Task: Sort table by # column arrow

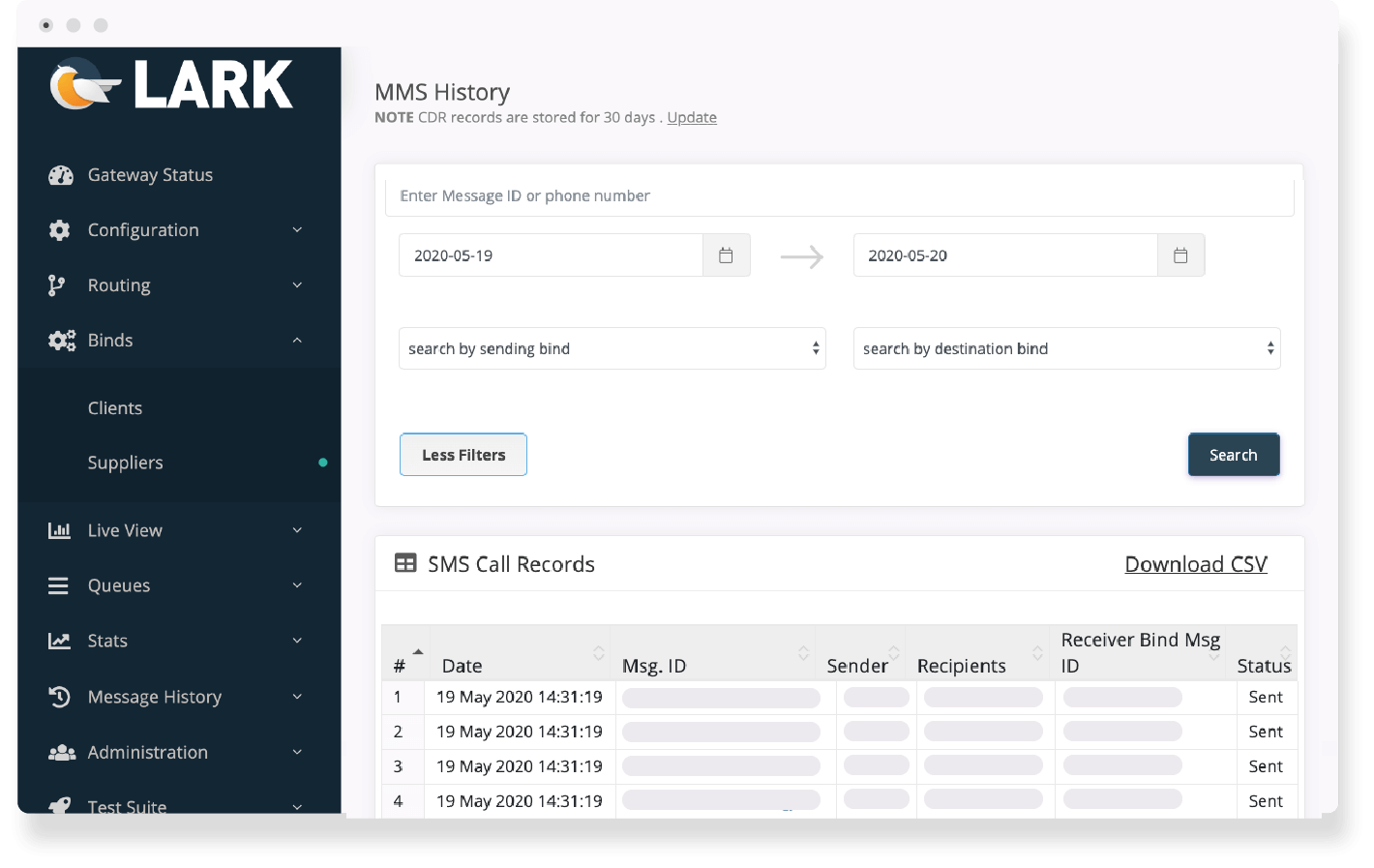Action: [417, 653]
